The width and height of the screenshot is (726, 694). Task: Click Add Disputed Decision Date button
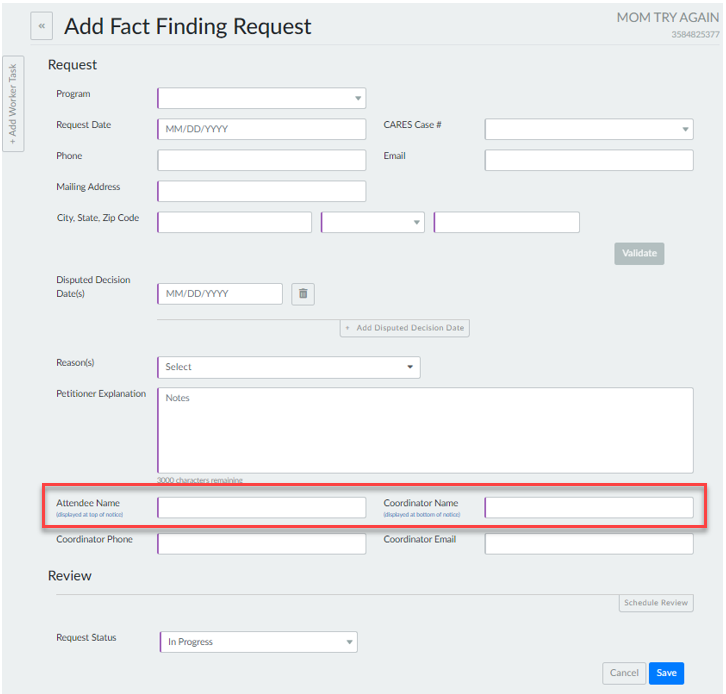(x=405, y=328)
